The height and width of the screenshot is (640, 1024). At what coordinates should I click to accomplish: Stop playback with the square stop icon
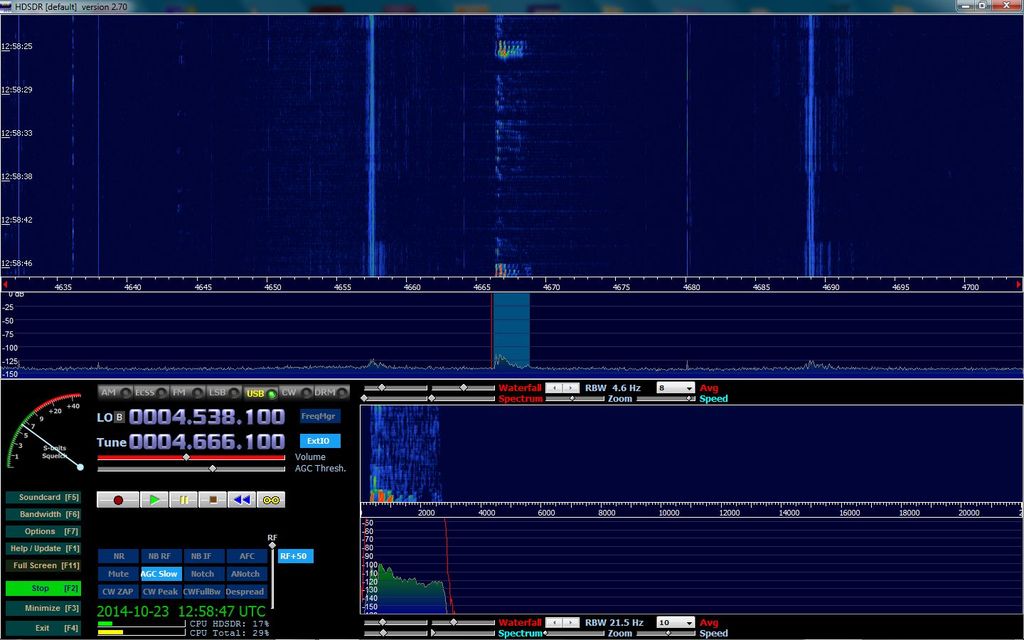point(213,499)
